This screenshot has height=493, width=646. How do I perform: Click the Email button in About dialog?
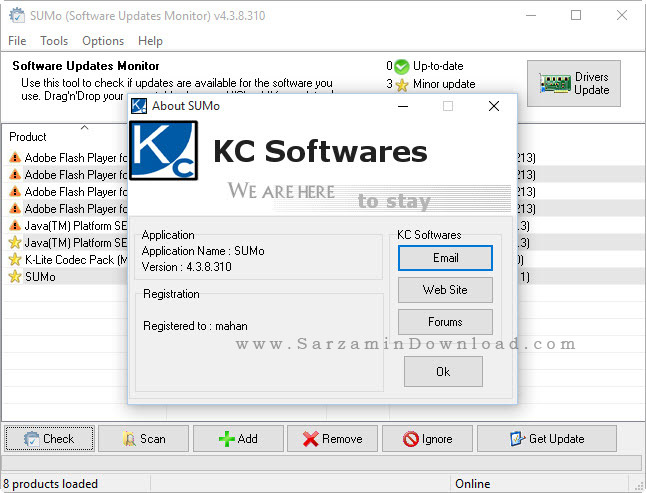(x=445, y=258)
